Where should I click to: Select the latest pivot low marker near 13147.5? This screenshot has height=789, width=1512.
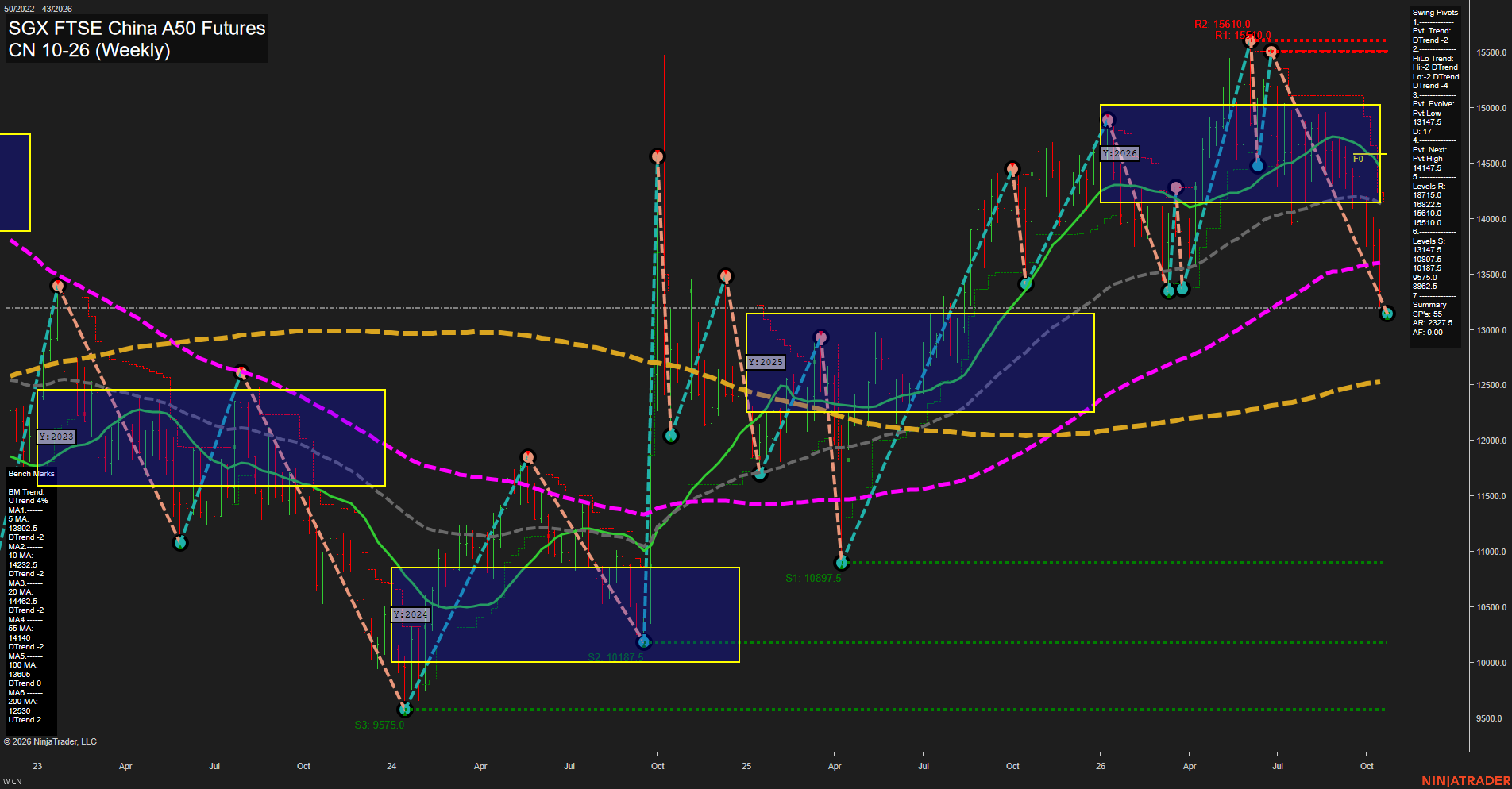click(1387, 314)
